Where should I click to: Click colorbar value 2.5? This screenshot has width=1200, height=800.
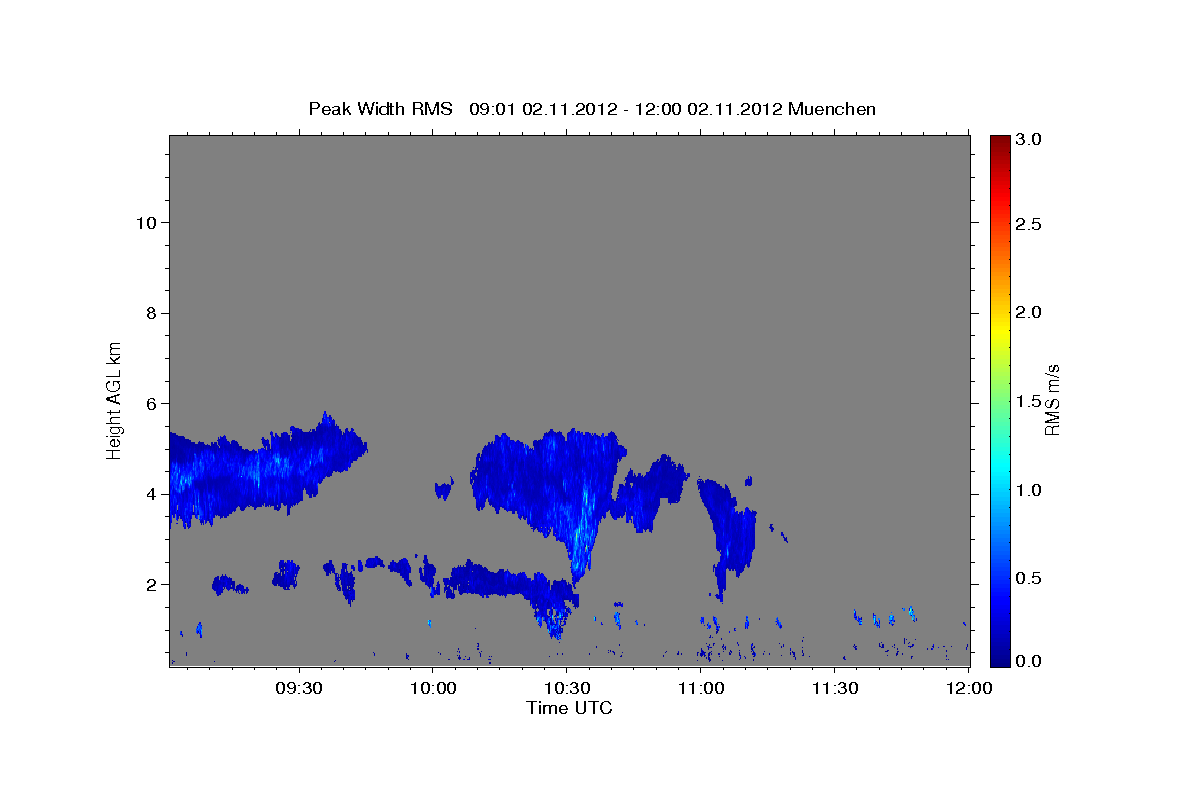pyautogui.click(x=1030, y=225)
